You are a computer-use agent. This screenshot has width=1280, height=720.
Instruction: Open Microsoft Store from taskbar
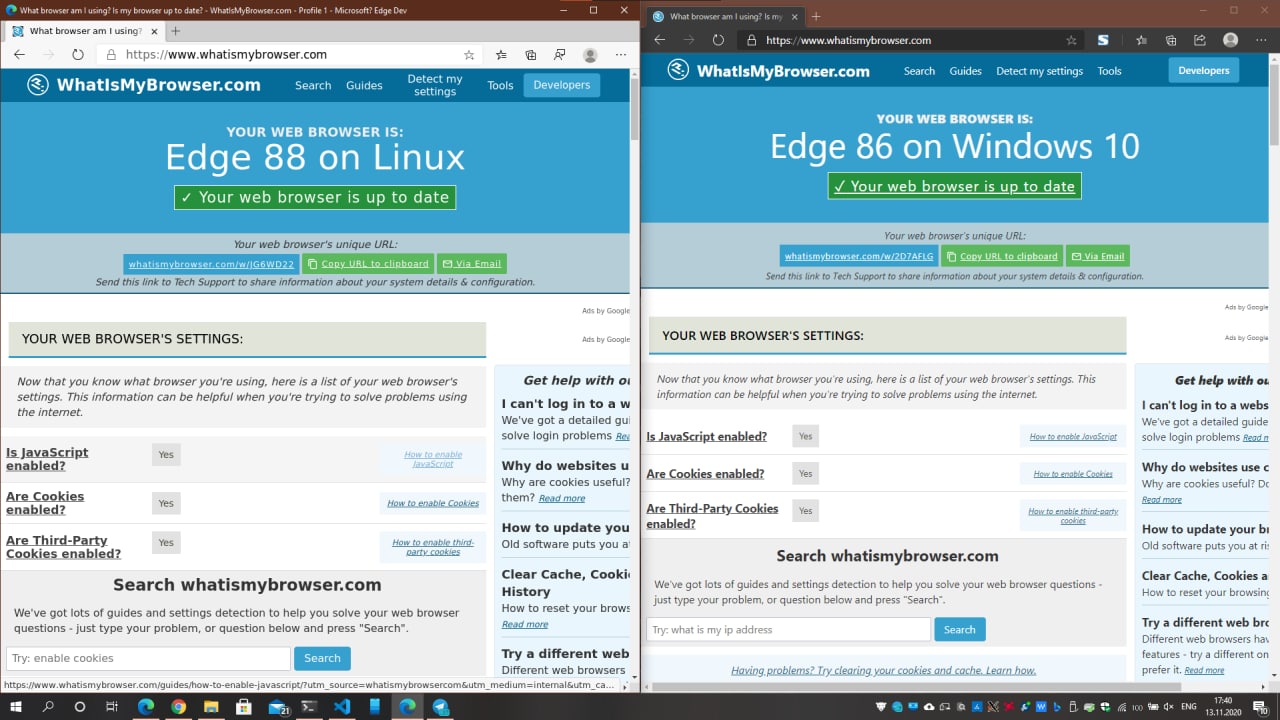pyautogui.click(x=243, y=707)
